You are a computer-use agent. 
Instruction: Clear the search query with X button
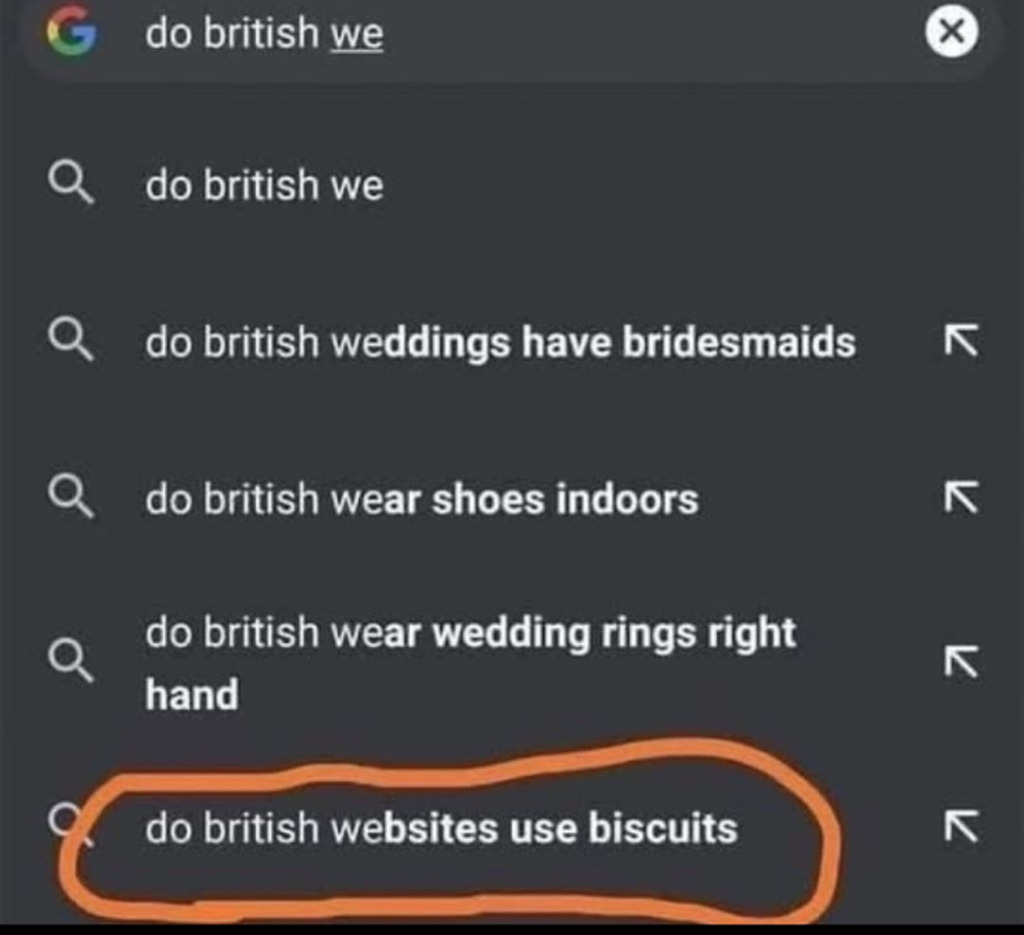(950, 33)
